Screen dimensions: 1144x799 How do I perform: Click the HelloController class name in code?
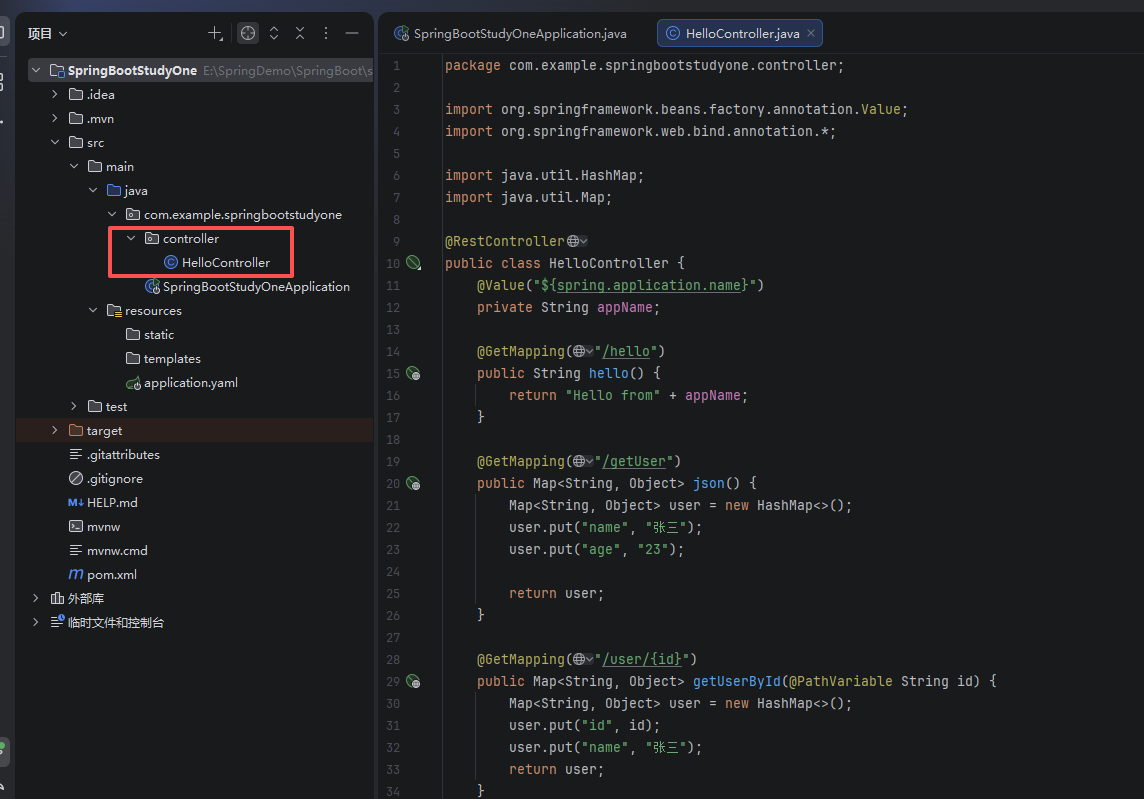(608, 263)
